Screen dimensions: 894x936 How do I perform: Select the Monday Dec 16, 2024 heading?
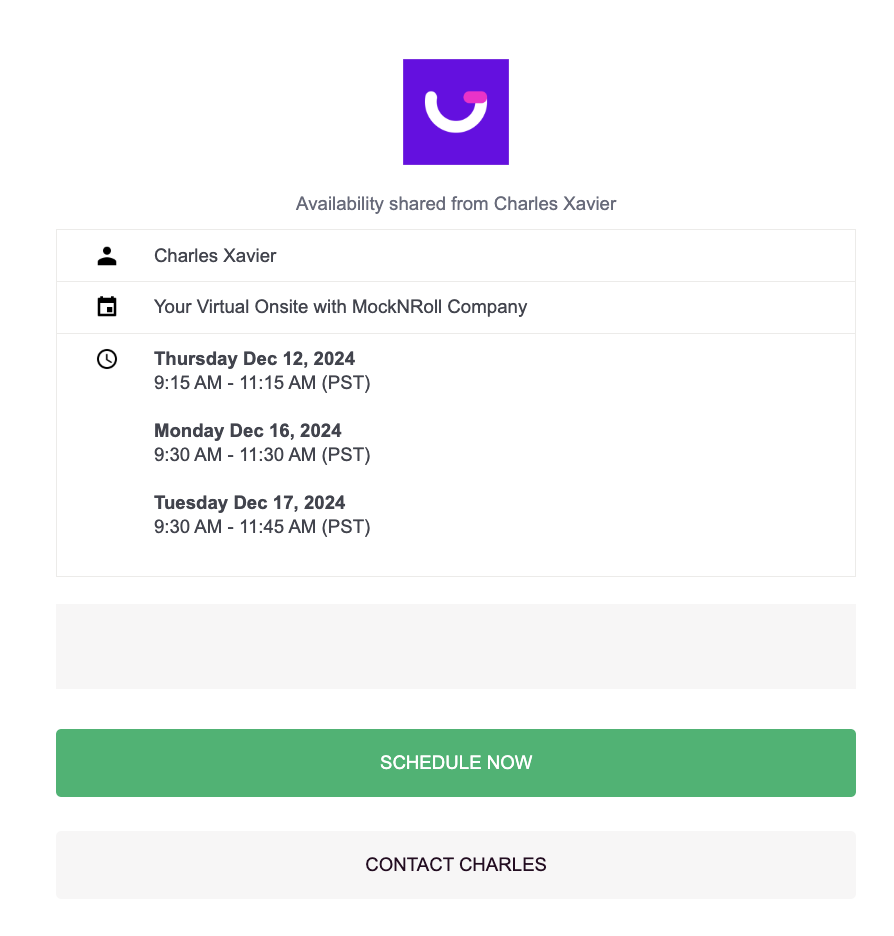click(247, 431)
